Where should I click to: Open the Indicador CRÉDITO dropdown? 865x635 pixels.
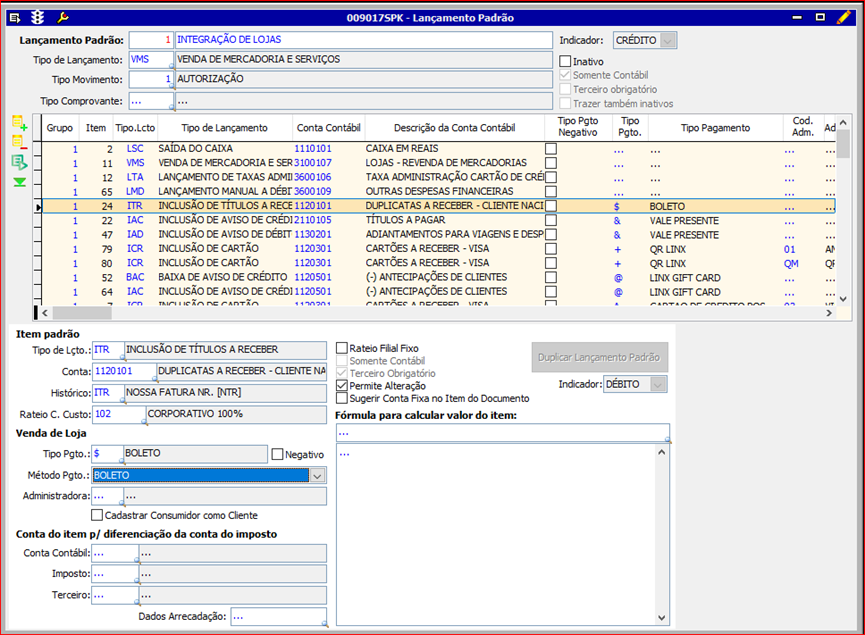[x=668, y=40]
